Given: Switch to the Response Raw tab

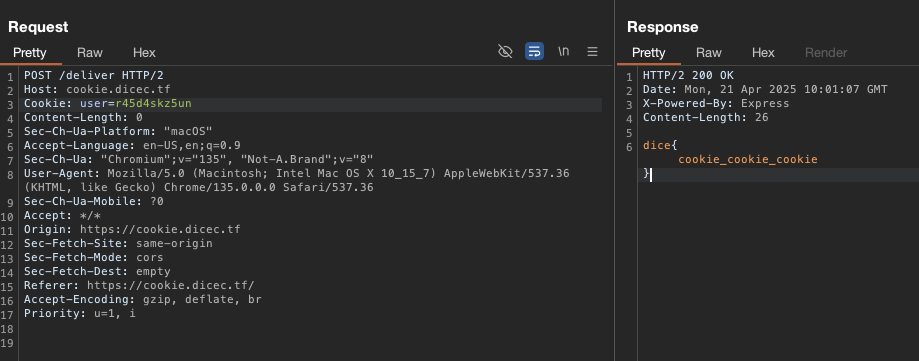Looking at the screenshot, I should (x=709, y=53).
